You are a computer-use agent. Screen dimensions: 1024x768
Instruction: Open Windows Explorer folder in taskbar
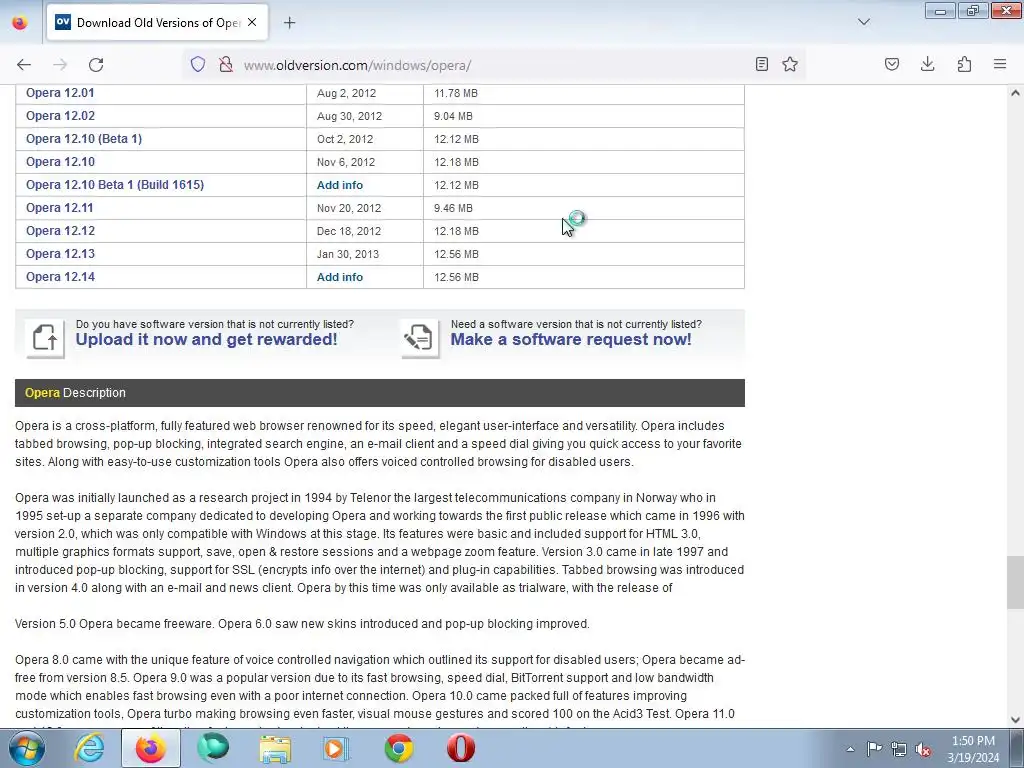pos(275,748)
